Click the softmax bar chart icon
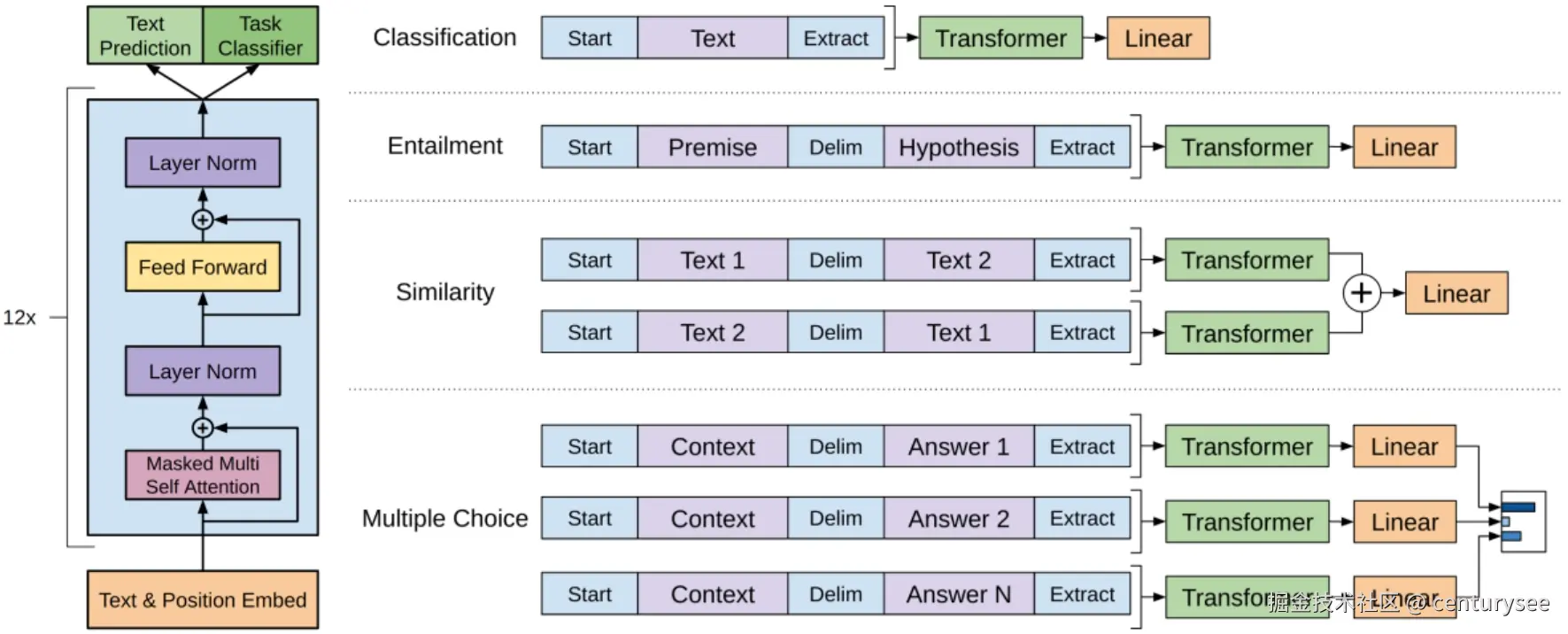 click(x=1523, y=522)
